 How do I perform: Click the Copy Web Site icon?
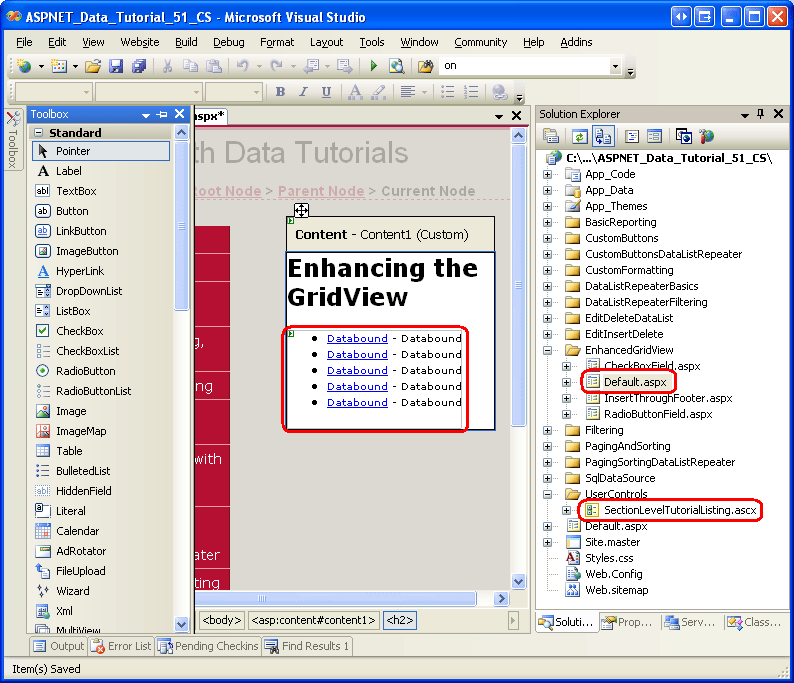[x=684, y=137]
